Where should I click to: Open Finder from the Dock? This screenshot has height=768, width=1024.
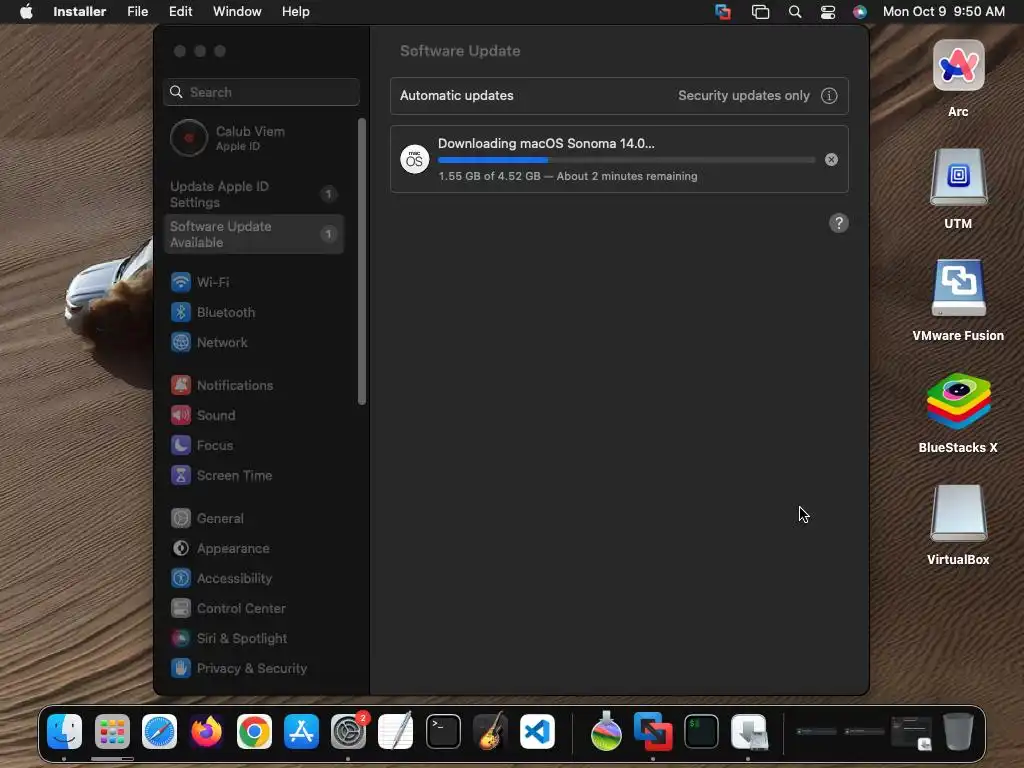point(64,731)
